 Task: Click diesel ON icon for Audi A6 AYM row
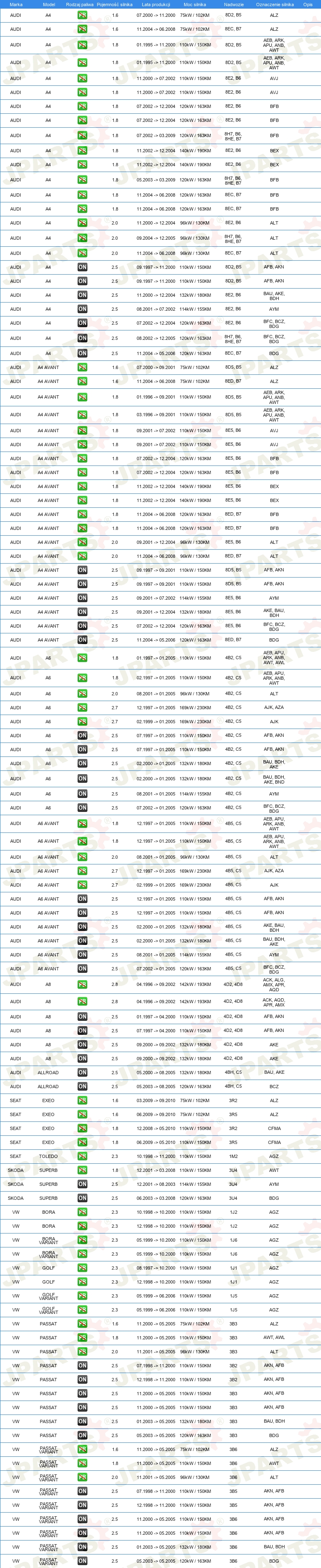[x=82, y=794]
